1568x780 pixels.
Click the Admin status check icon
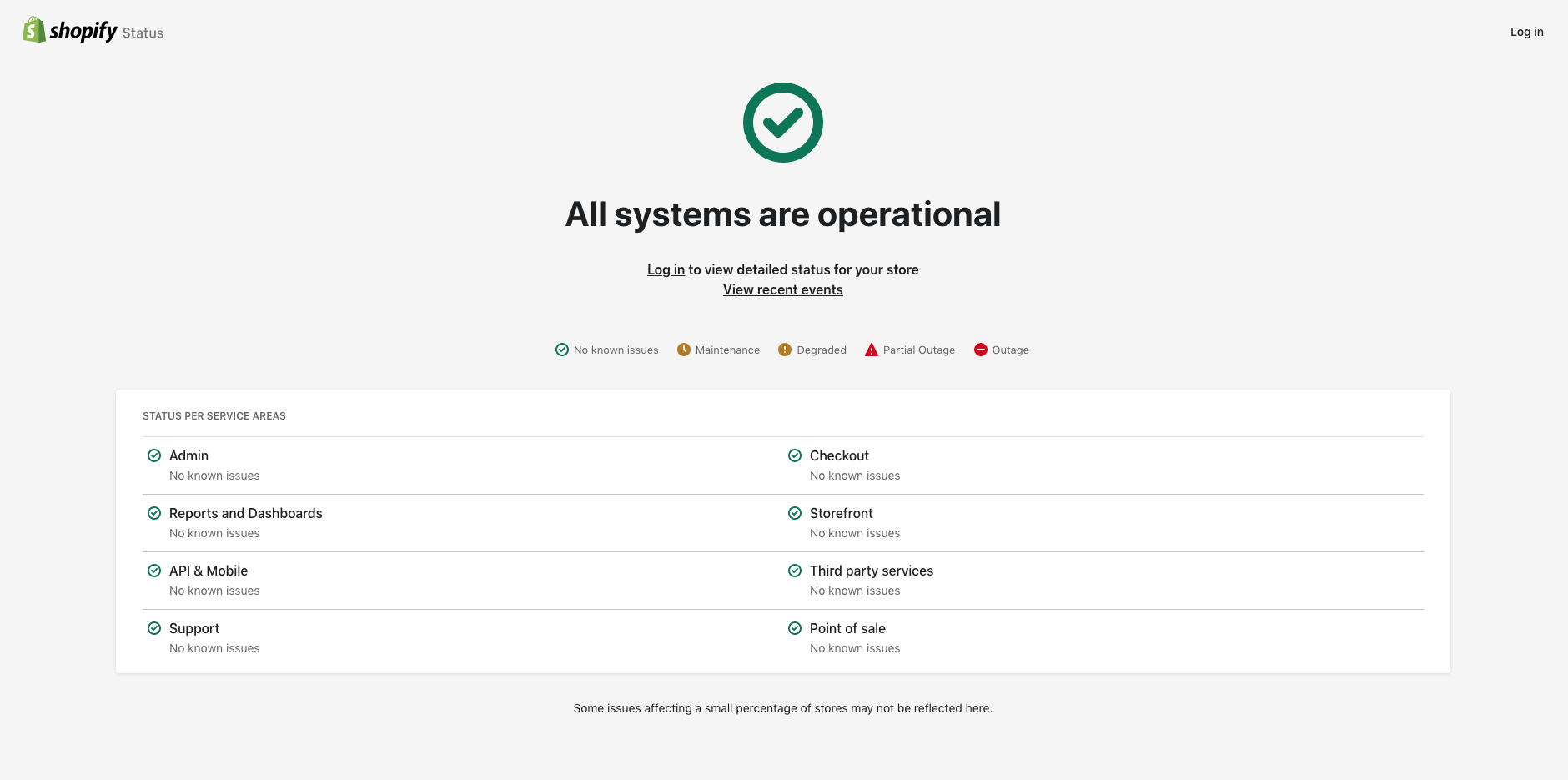(x=154, y=455)
